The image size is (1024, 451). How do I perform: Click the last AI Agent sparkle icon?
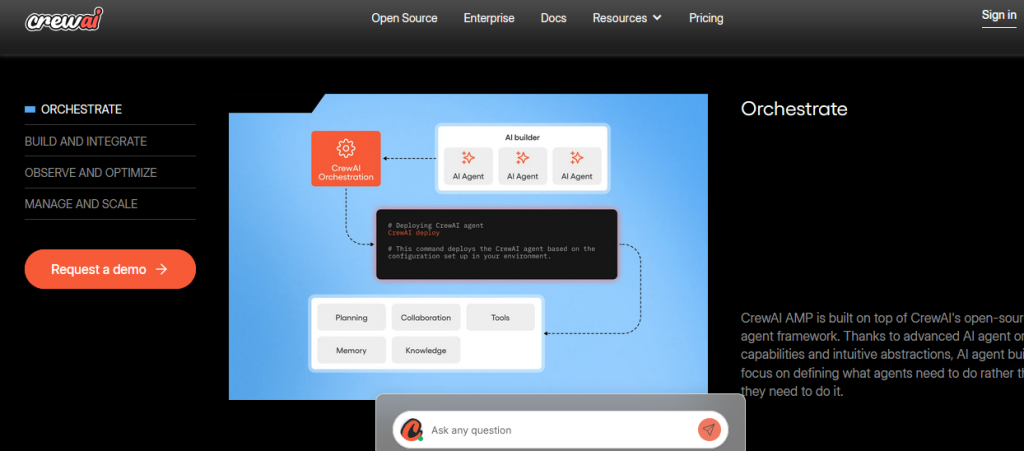pyautogui.click(x=577, y=158)
